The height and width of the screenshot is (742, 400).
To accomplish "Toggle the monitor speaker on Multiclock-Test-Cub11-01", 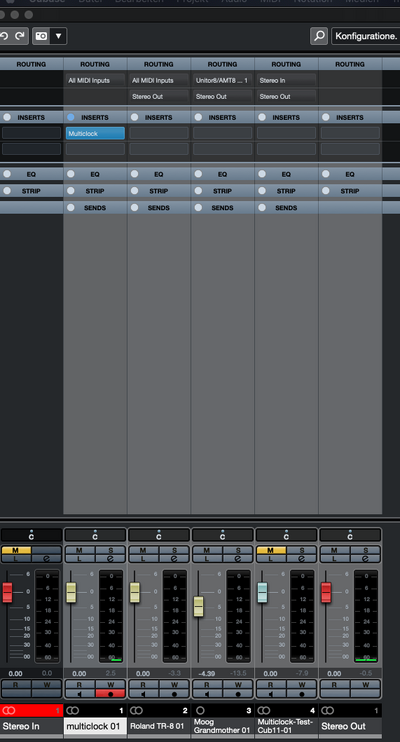I will click(x=271, y=694).
